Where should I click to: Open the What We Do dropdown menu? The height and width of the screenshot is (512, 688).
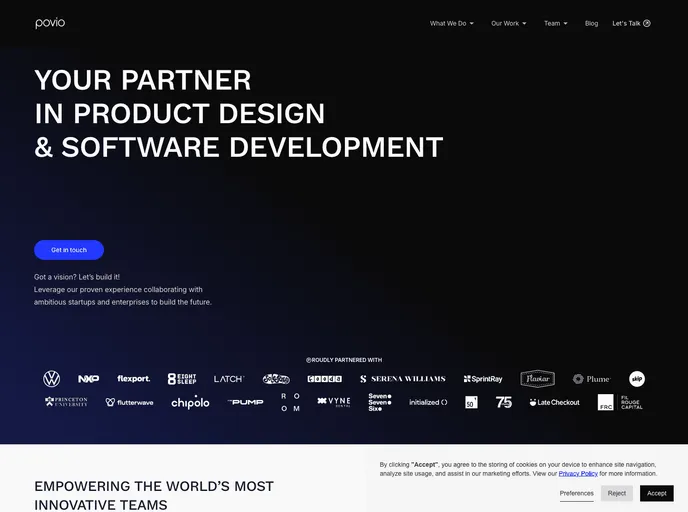[x=452, y=23]
